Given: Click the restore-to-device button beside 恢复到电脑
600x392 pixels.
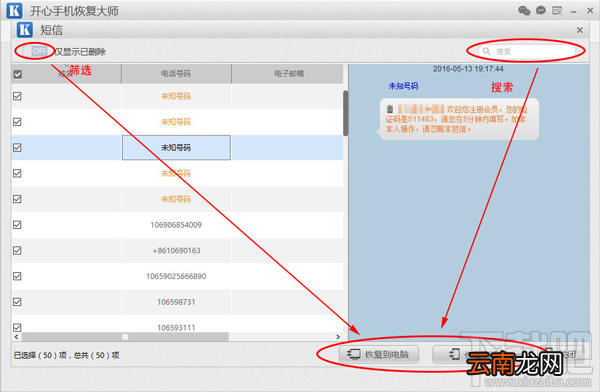Looking at the screenshot, I should [473, 354].
